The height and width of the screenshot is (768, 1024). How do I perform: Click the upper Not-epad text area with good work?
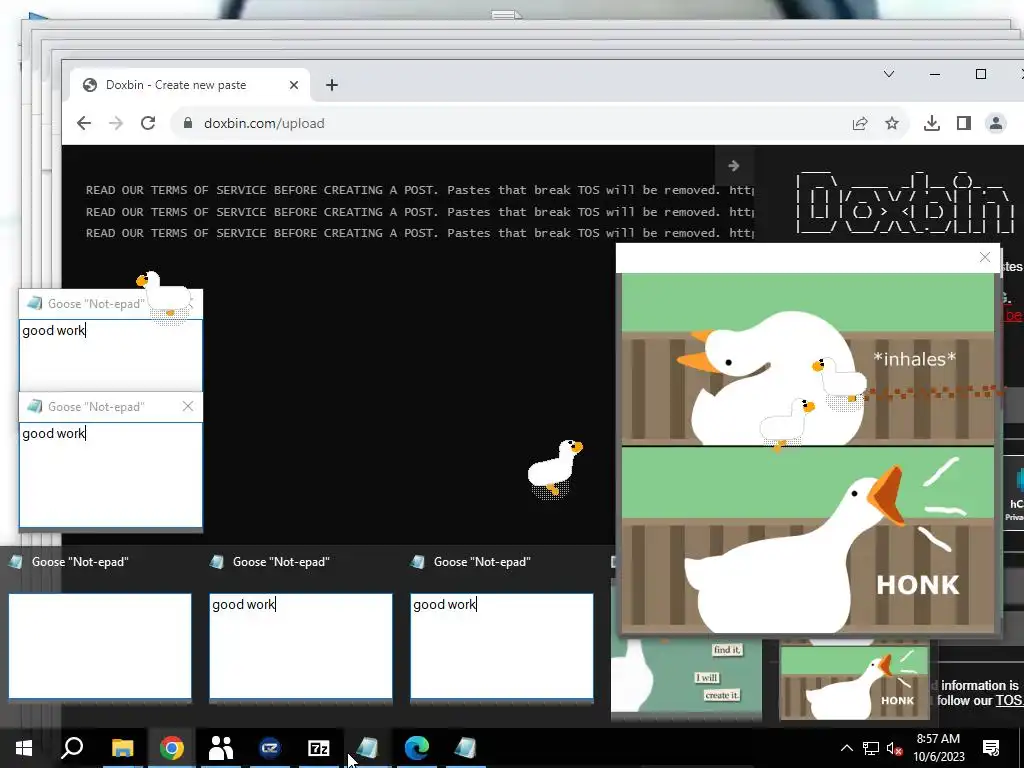coord(111,356)
